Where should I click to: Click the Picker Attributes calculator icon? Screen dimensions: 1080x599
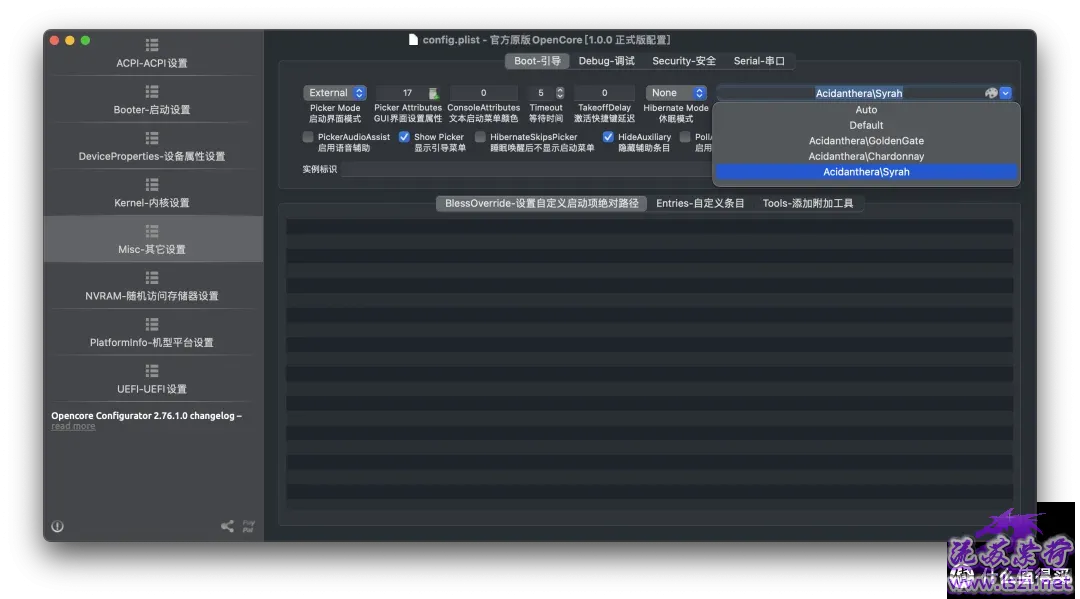point(433,93)
